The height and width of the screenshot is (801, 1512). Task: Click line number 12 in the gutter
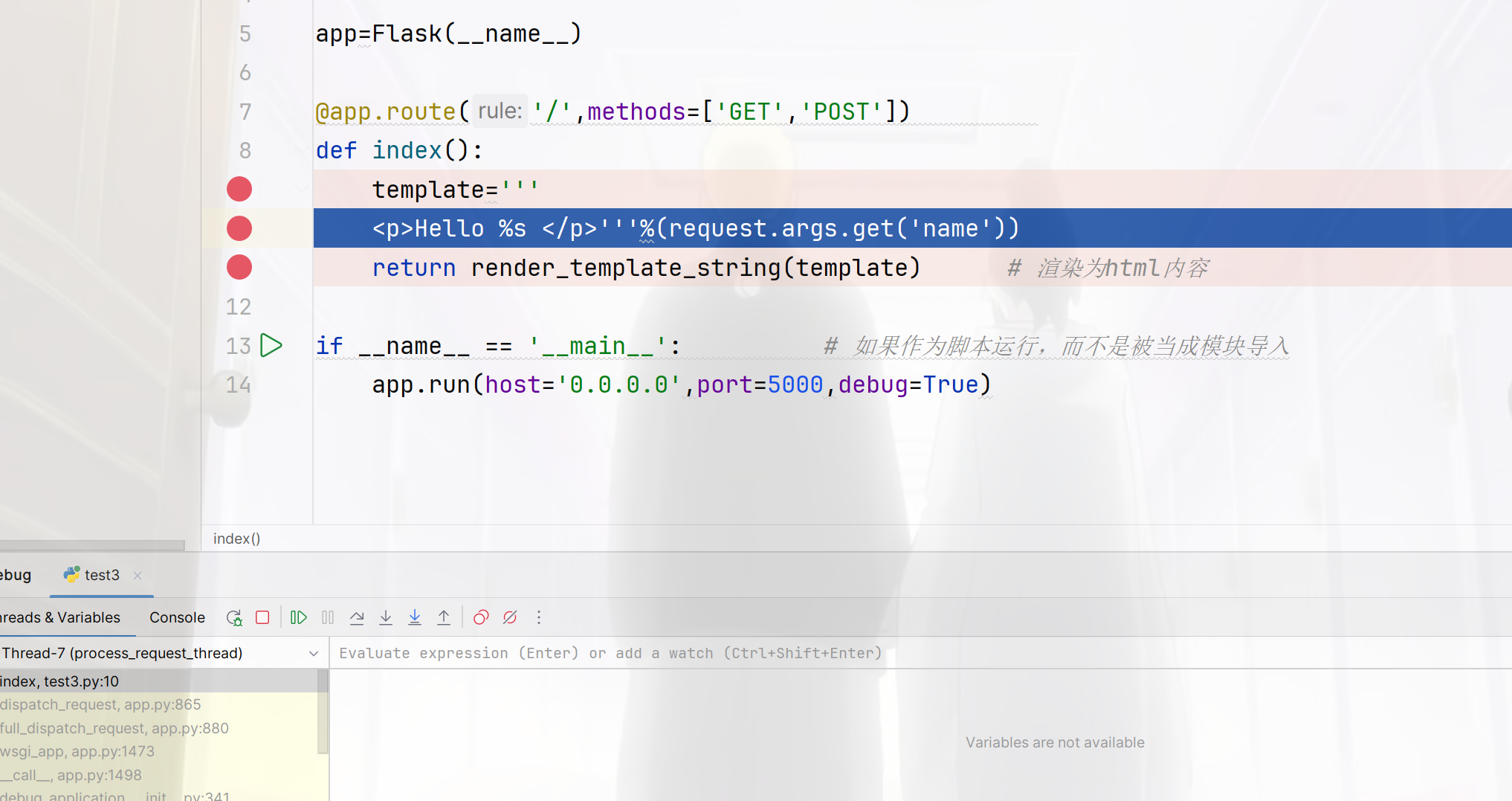239,306
